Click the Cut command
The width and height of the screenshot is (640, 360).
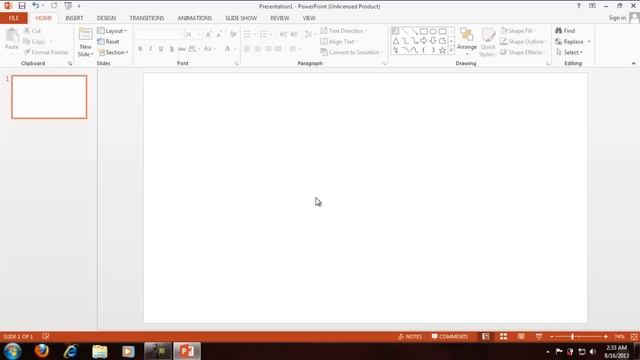(x=32, y=31)
